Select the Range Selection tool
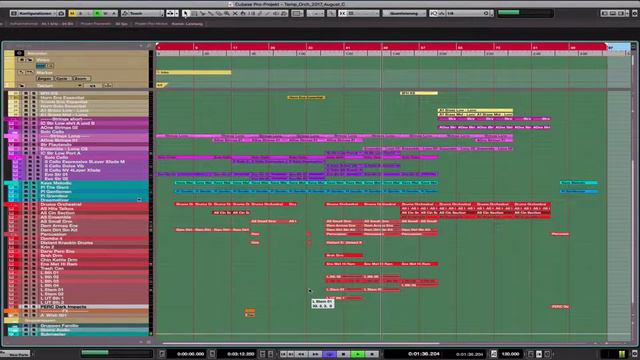The height and width of the screenshot is (360, 640). pyautogui.click(x=194, y=13)
